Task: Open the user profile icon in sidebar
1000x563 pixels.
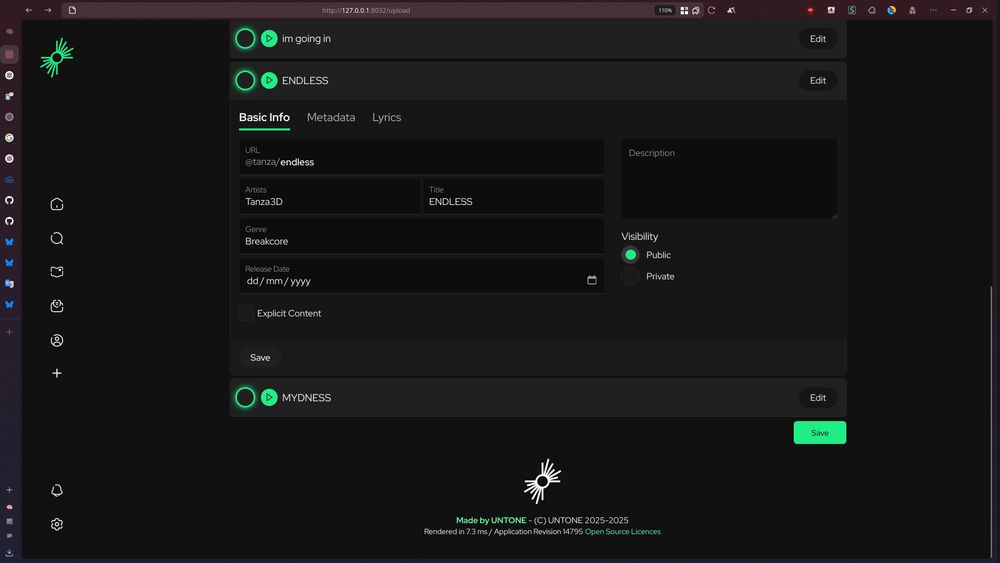Action: pyautogui.click(x=57, y=340)
